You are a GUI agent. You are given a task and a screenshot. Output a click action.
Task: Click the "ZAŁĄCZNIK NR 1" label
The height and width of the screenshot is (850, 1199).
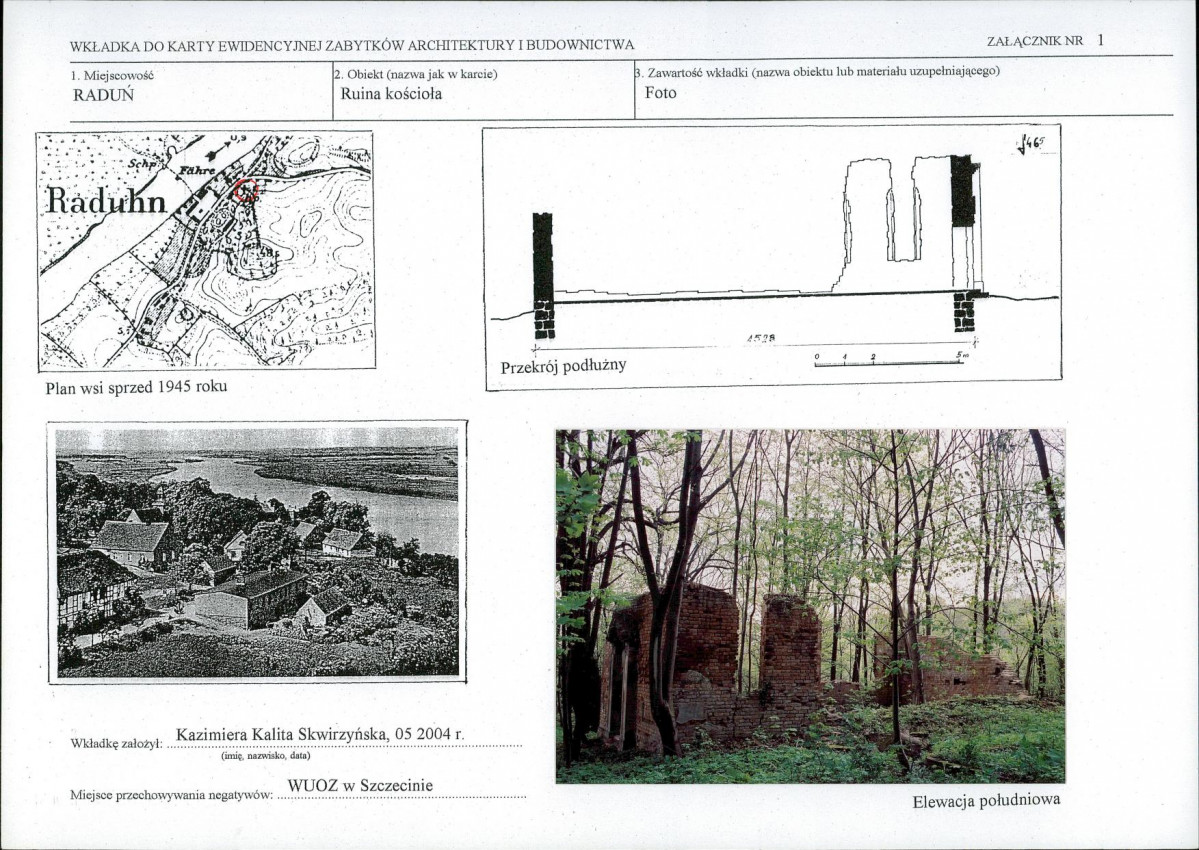click(x=1045, y=41)
